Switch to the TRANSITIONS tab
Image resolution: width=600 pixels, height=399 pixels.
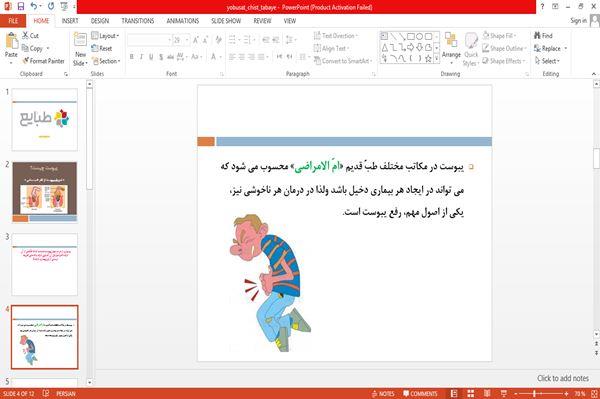click(x=138, y=21)
